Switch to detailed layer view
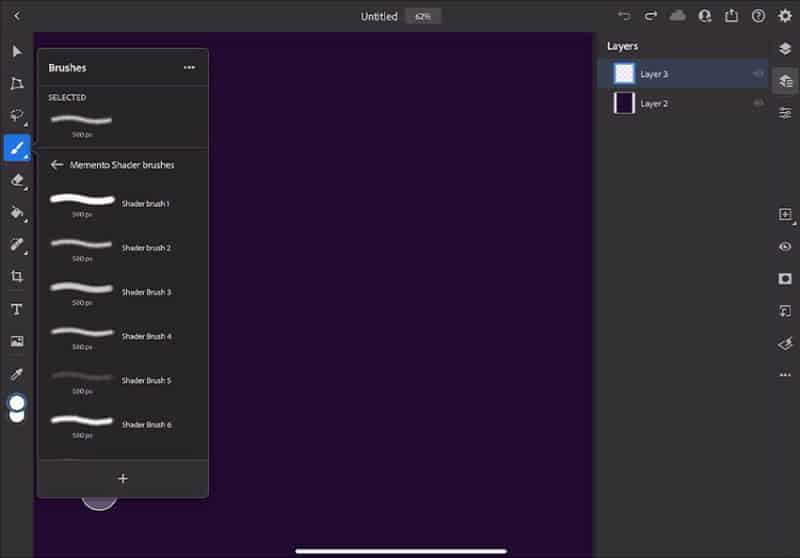The image size is (800, 558). click(785, 81)
